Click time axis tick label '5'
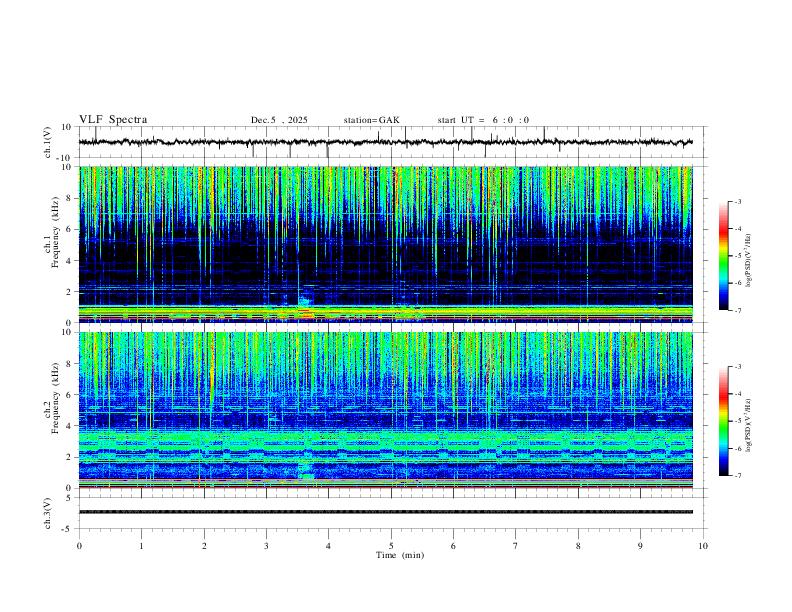792x612 pixels. (391, 546)
